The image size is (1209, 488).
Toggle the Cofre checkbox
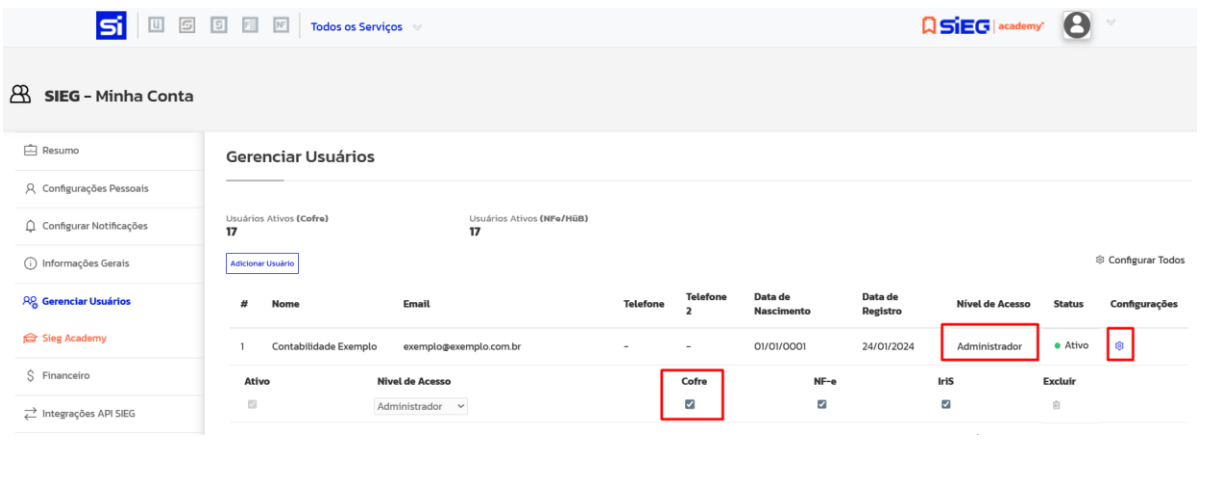tap(690, 405)
